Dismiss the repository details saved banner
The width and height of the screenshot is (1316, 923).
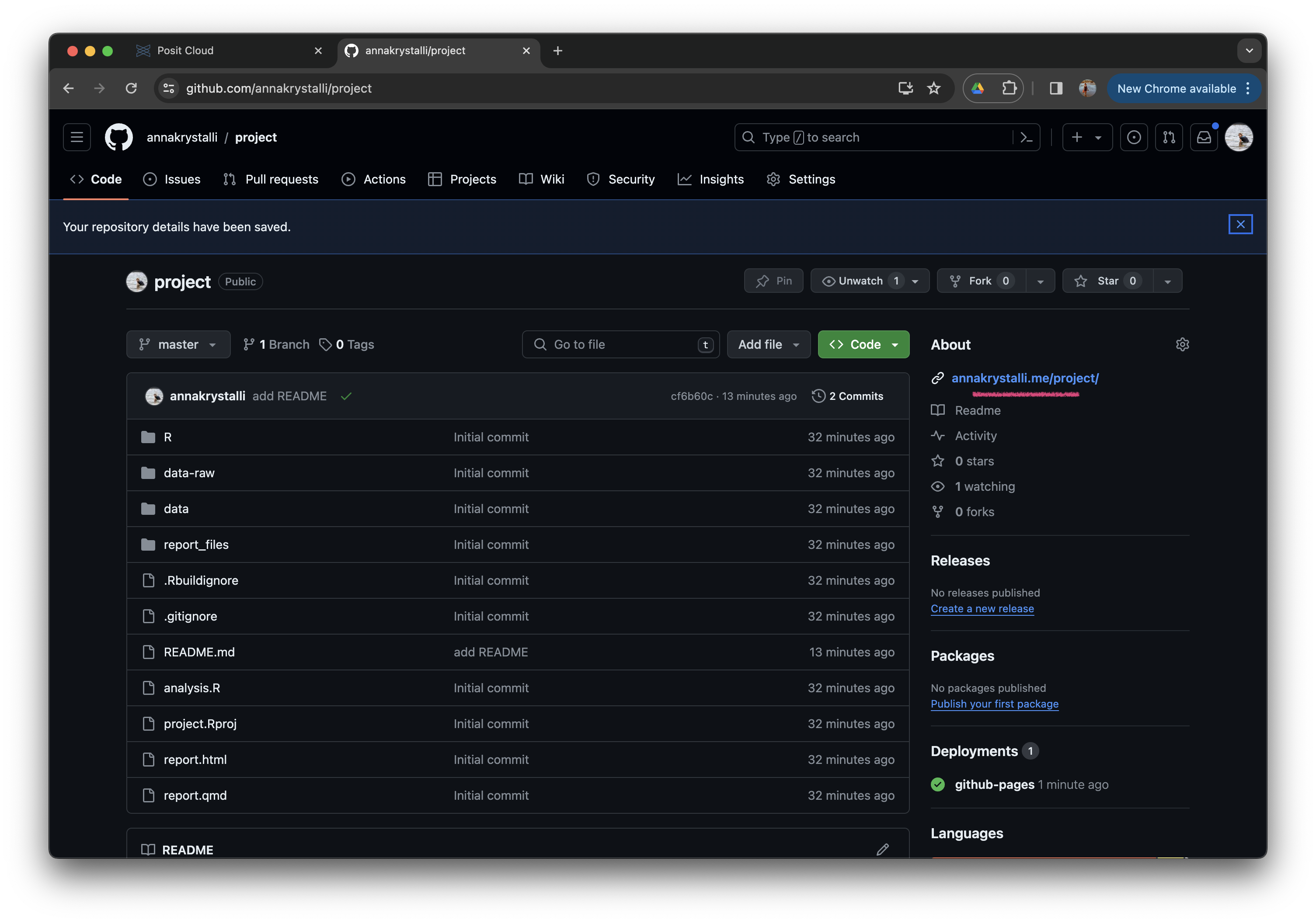[1240, 225]
